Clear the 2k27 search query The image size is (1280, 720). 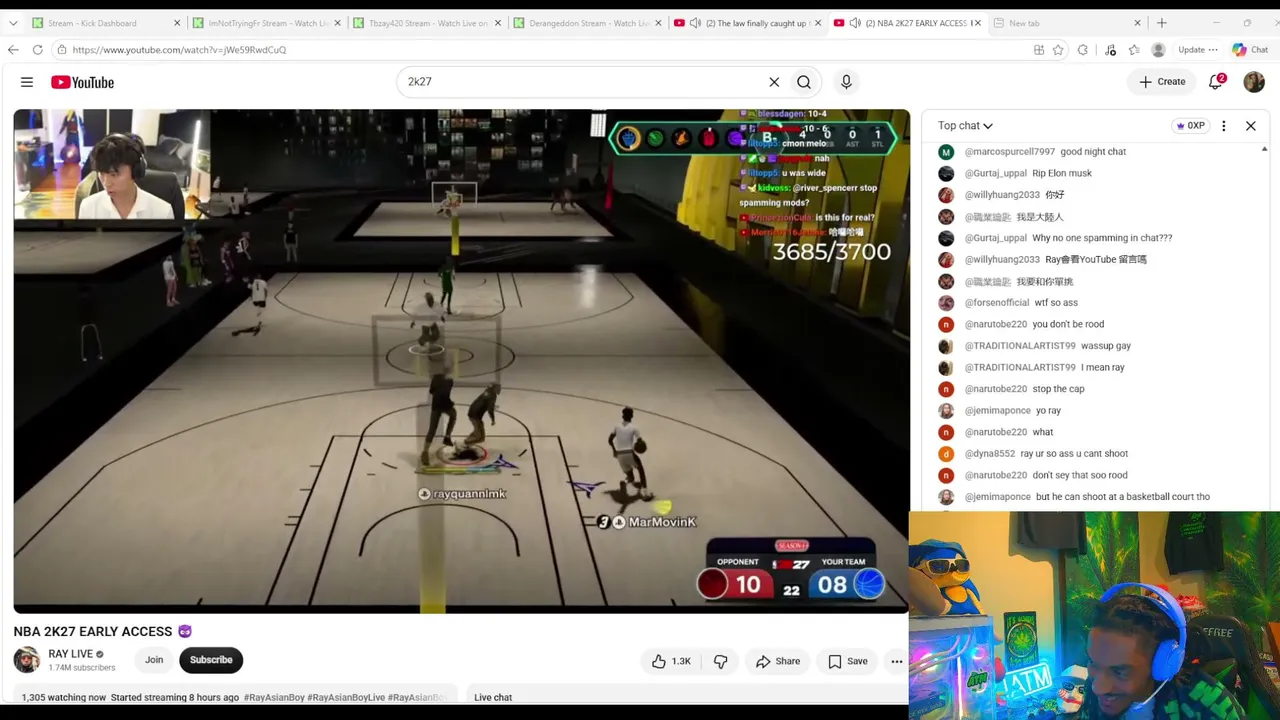point(774,82)
